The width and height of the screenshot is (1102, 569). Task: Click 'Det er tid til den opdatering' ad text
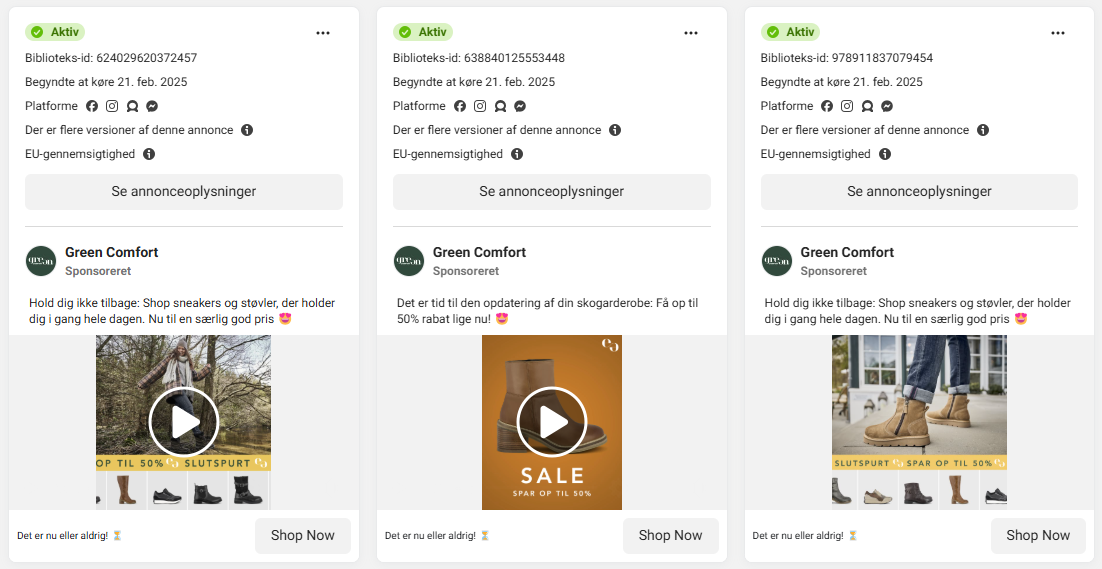(x=547, y=310)
